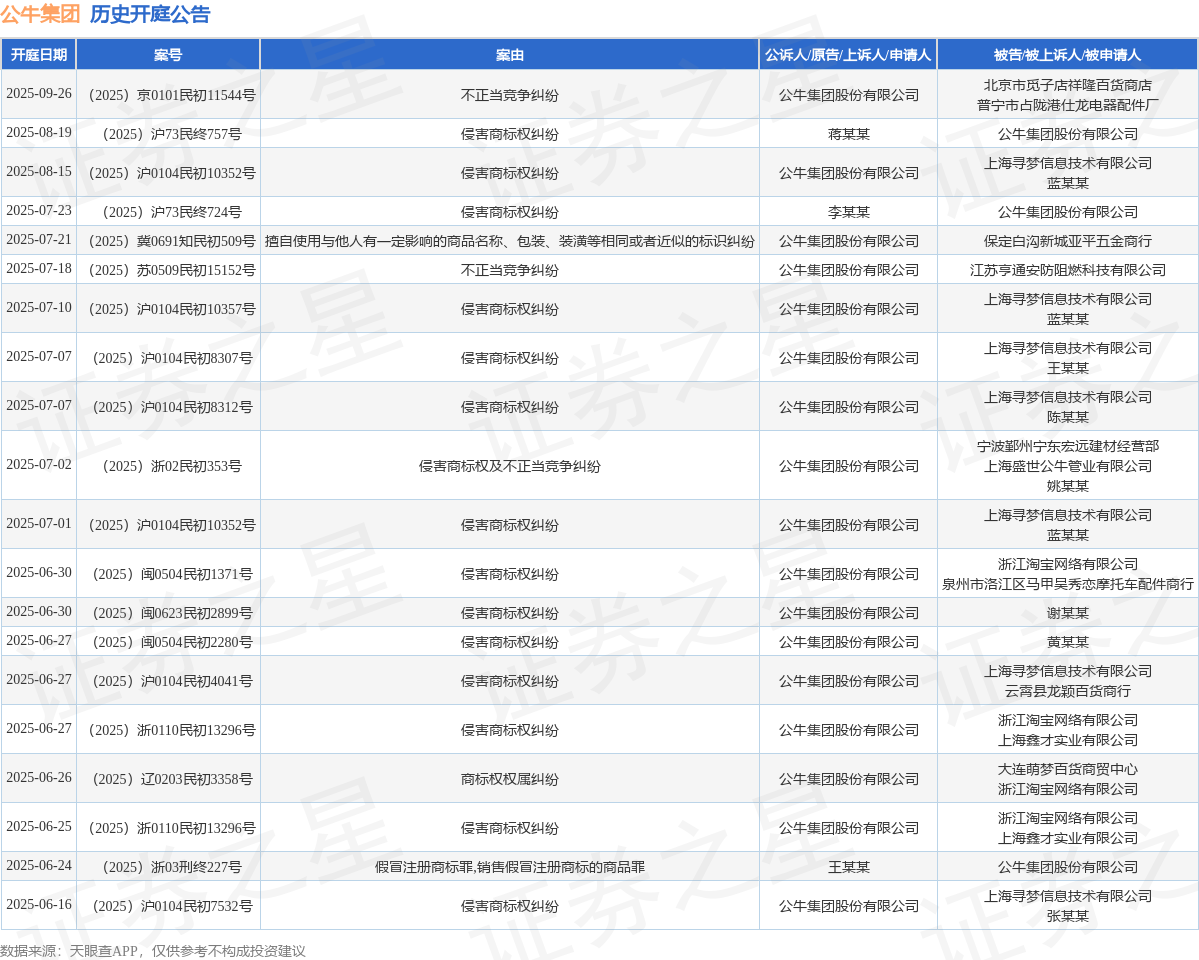This screenshot has width=1199, height=960.
Task: Click defendant '北京市觅子店祥隆百货商店'
Action: (x=1067, y=85)
